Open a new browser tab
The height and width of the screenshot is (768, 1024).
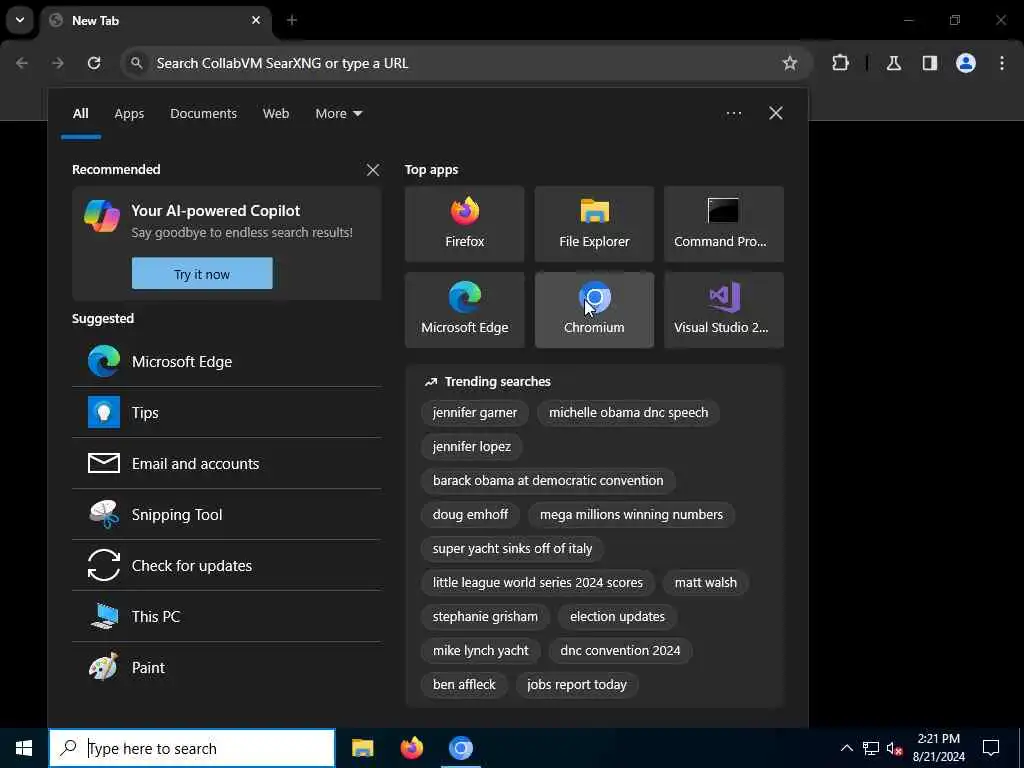tap(292, 20)
